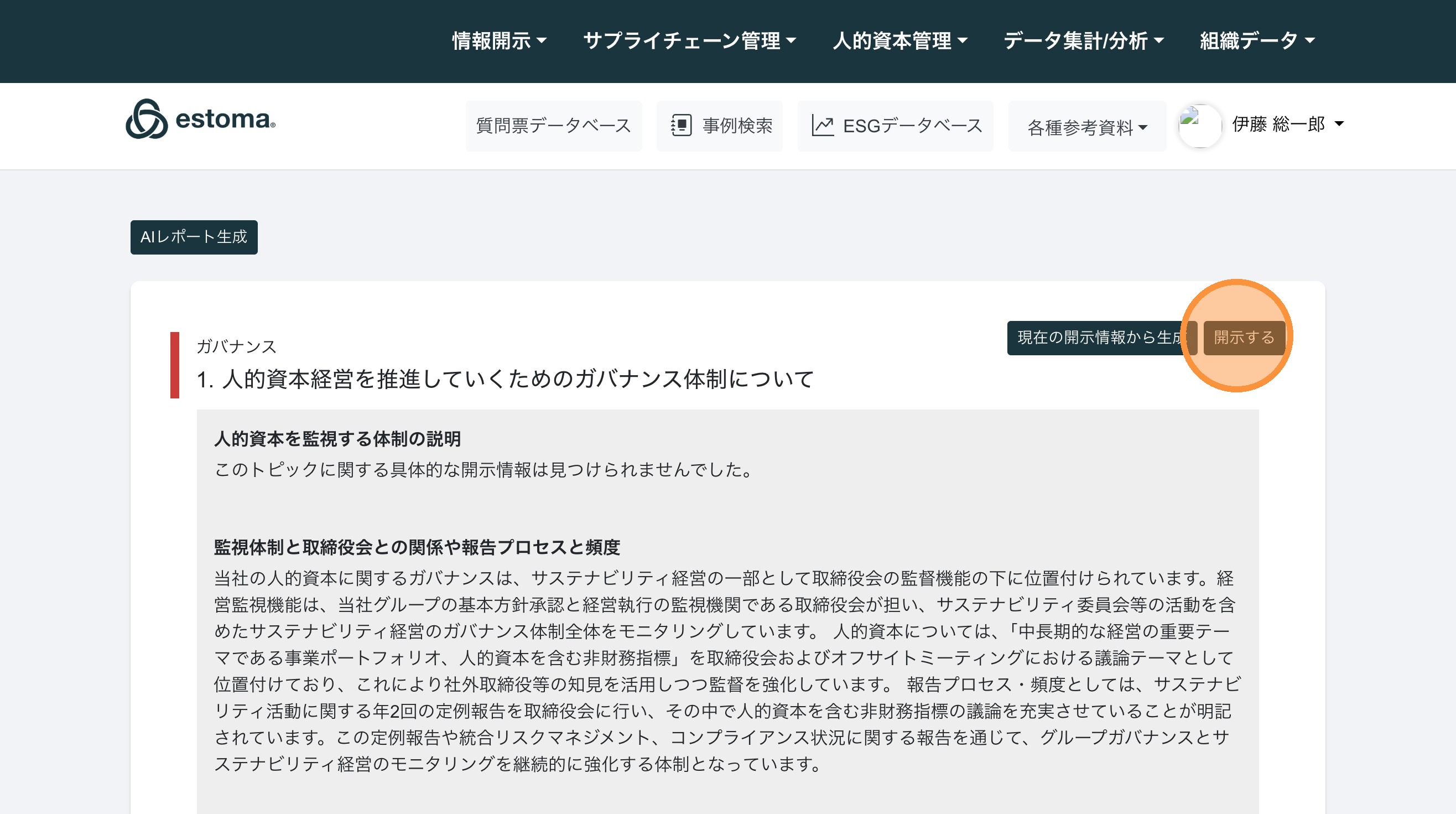This screenshot has height=814, width=1456.
Task: Expand the データ集計/分析 menu
Action: coord(1083,41)
